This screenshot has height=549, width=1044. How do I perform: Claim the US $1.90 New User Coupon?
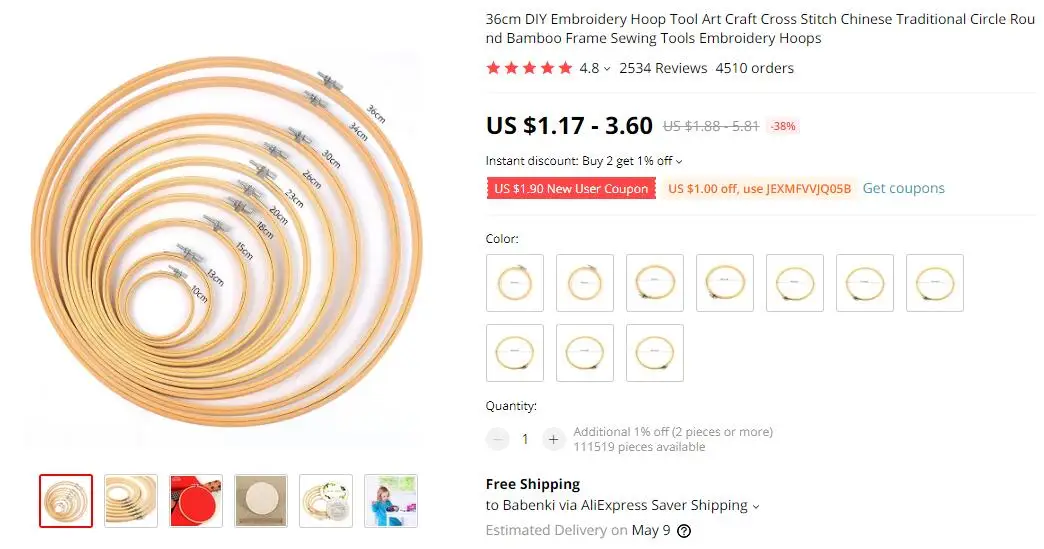coord(571,188)
